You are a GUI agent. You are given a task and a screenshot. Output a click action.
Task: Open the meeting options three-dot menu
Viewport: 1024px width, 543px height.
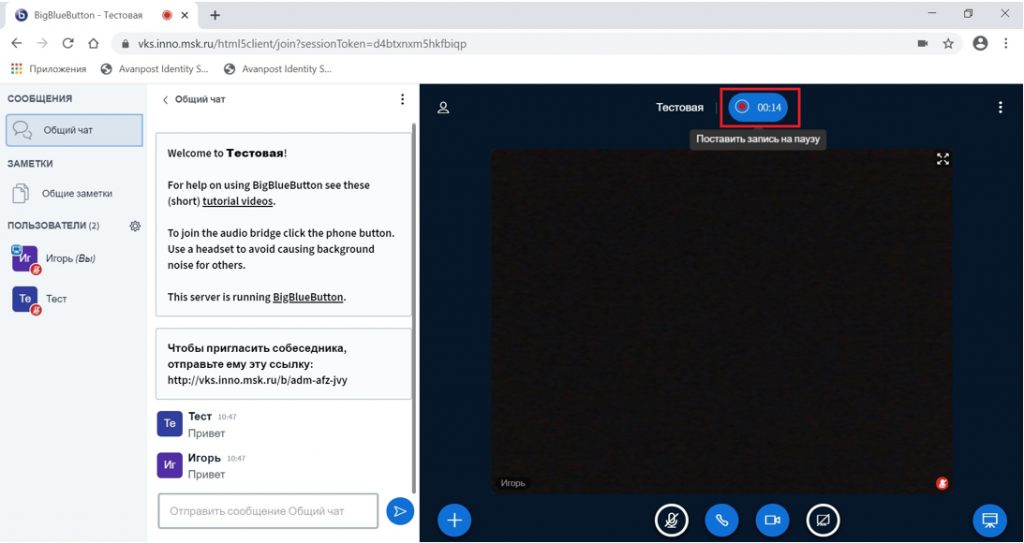point(1000,108)
